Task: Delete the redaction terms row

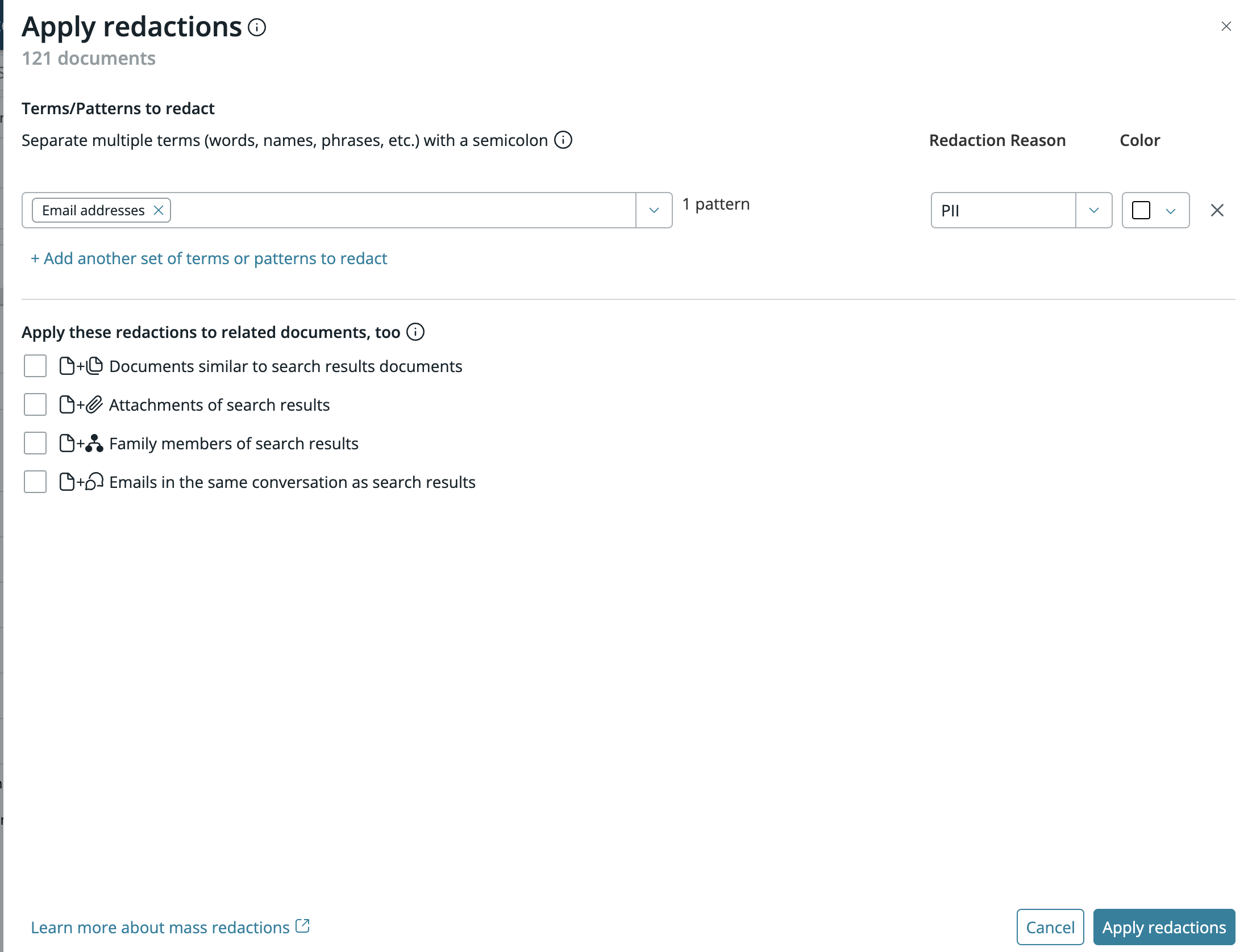Action: (x=1217, y=210)
